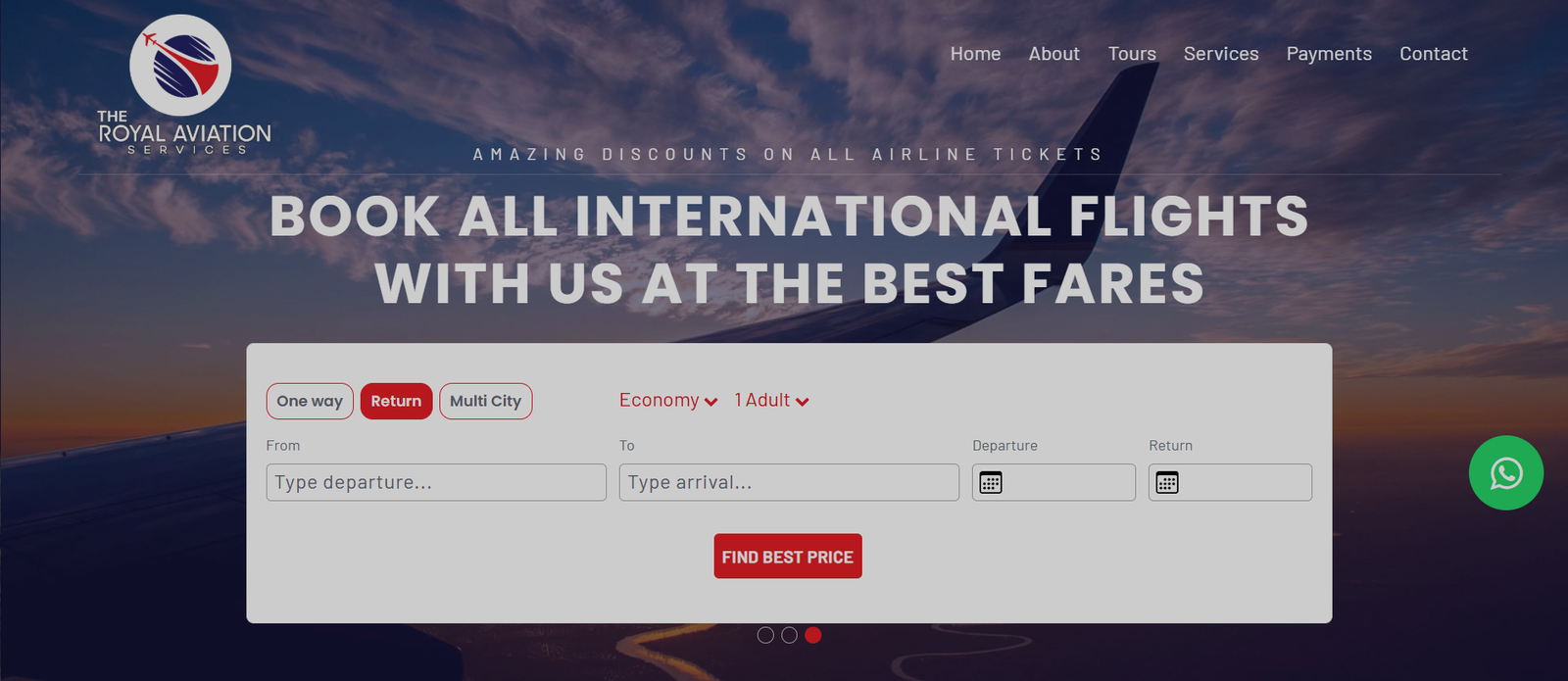Expand the Economy class dropdown
This screenshot has width=1568, height=681.
tap(668, 401)
